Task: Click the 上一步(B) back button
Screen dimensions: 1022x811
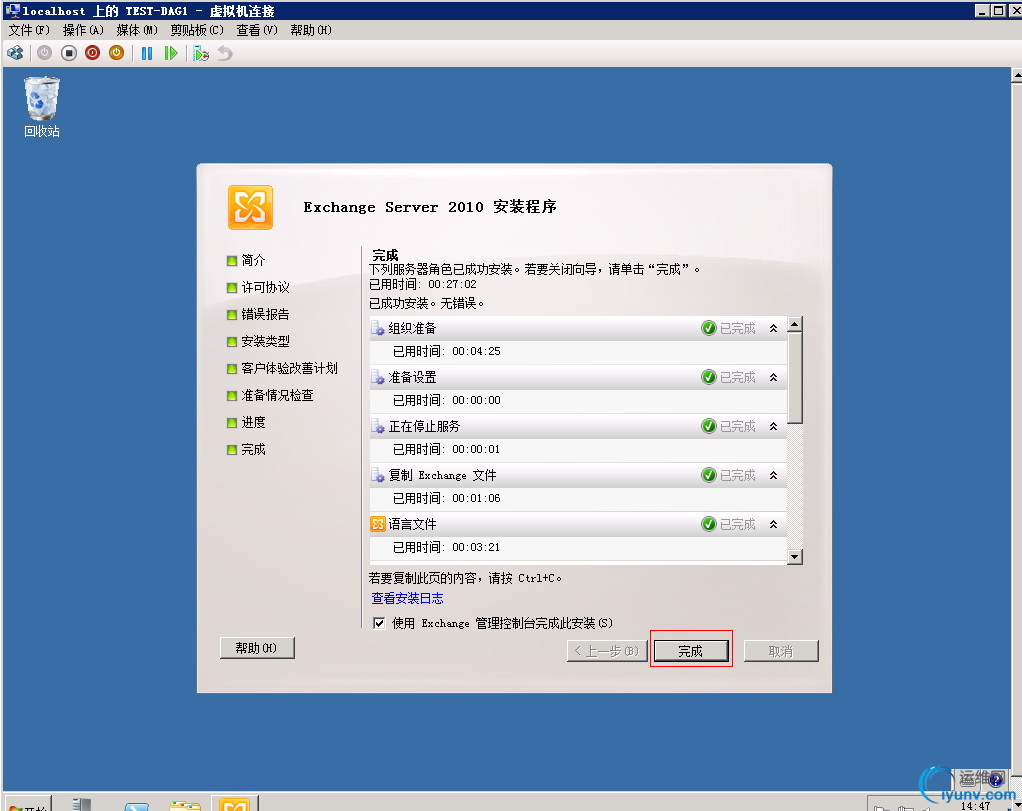Action: click(x=607, y=651)
